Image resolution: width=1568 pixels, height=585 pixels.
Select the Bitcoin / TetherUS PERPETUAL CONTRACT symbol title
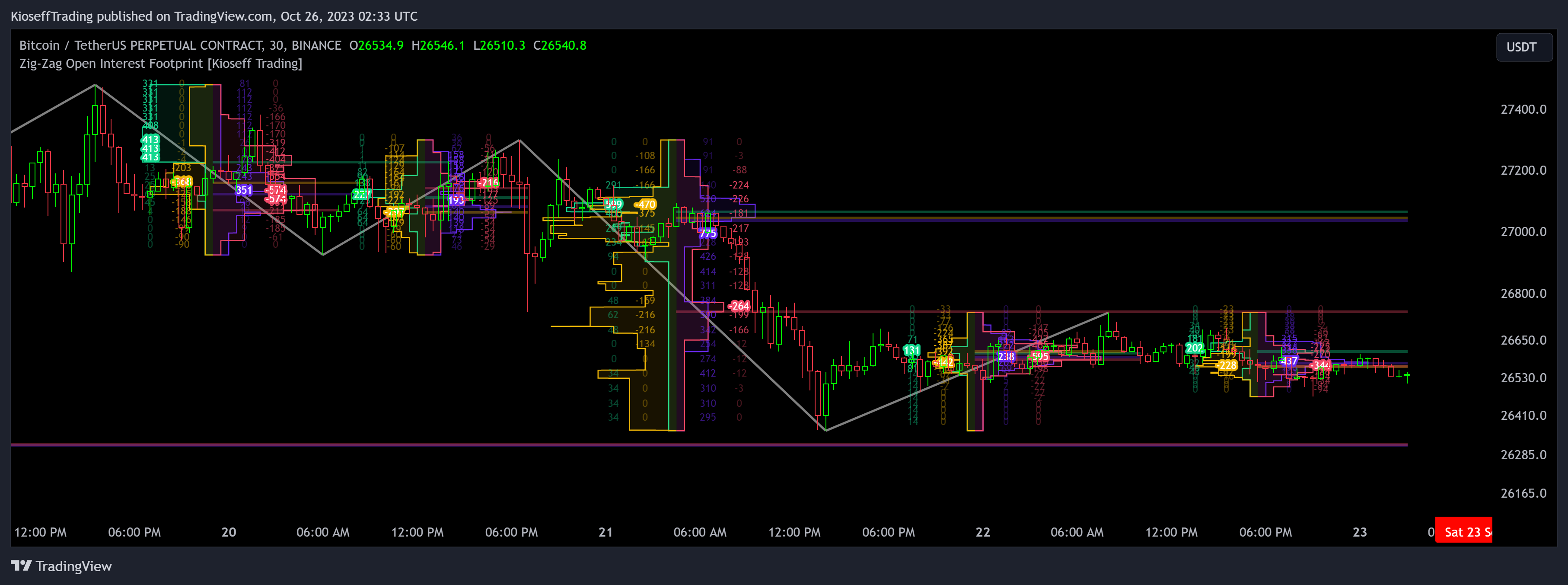coord(180,46)
